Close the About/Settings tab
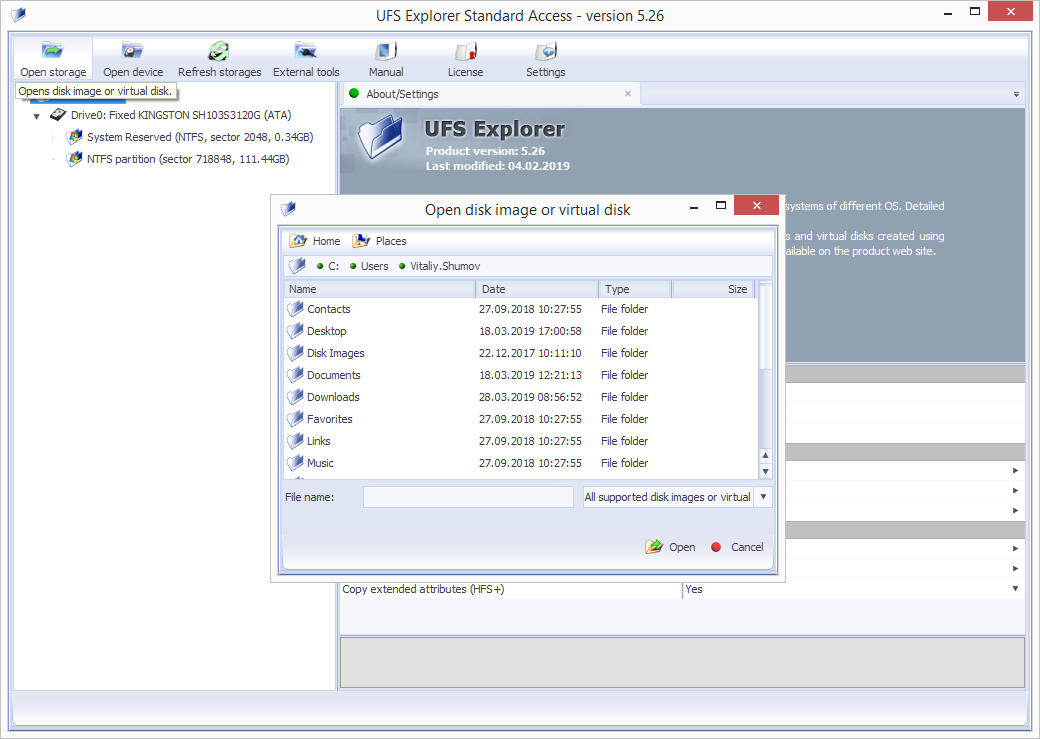The height and width of the screenshot is (739, 1040). click(628, 94)
